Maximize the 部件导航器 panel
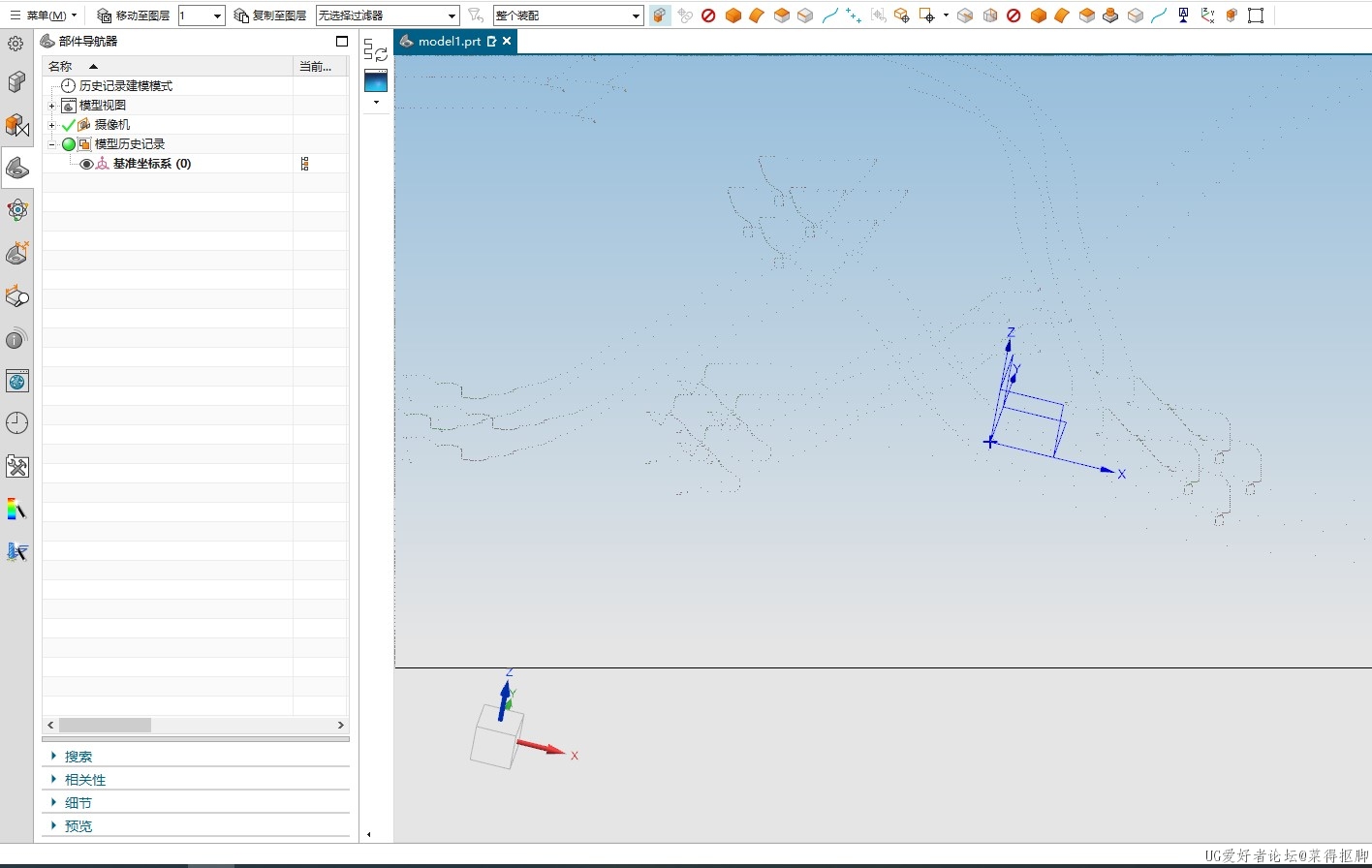Screen dimensions: 1372x868 pos(342,41)
